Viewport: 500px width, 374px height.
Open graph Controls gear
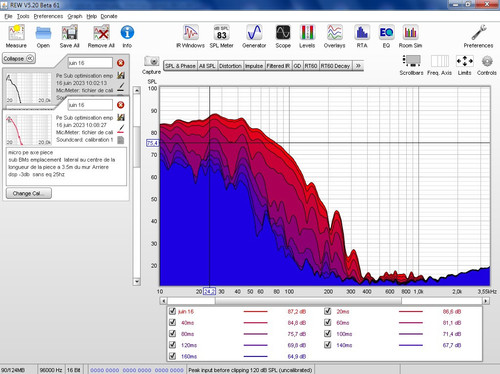(487, 65)
